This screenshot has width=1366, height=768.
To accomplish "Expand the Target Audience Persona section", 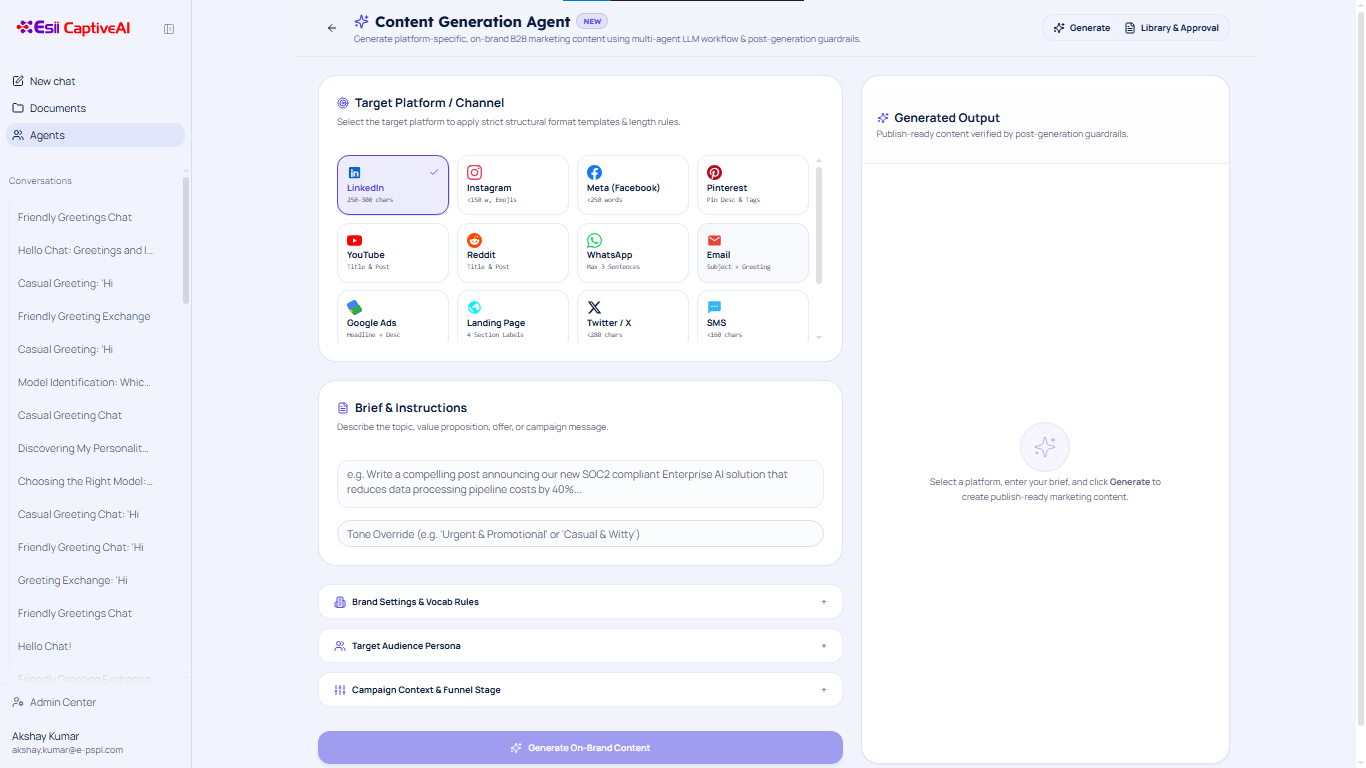I will [580, 646].
